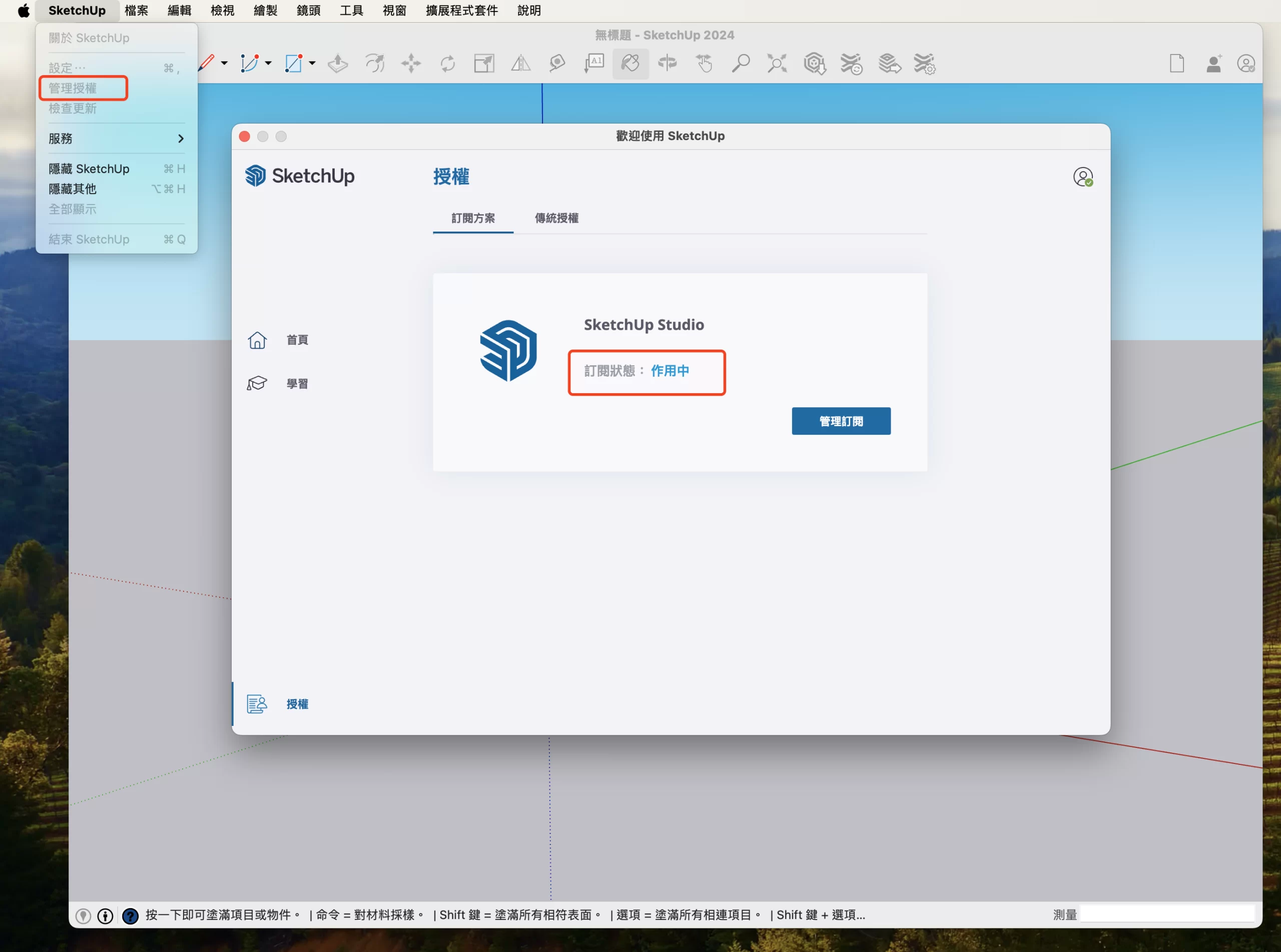Select the Move tool
Image resolution: width=1281 pixels, height=952 pixels.
coord(411,64)
